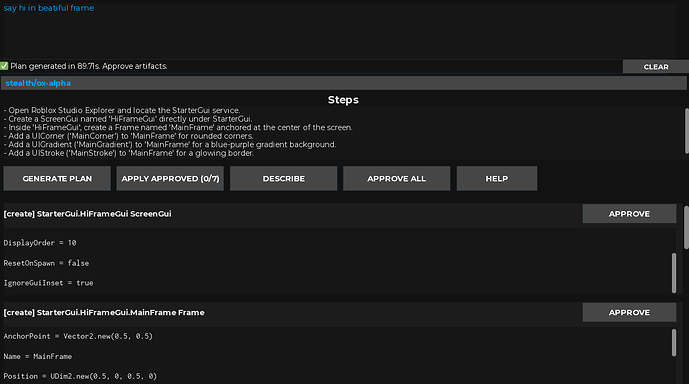Click the Generate Plan button
689x384 pixels.
[57, 178]
